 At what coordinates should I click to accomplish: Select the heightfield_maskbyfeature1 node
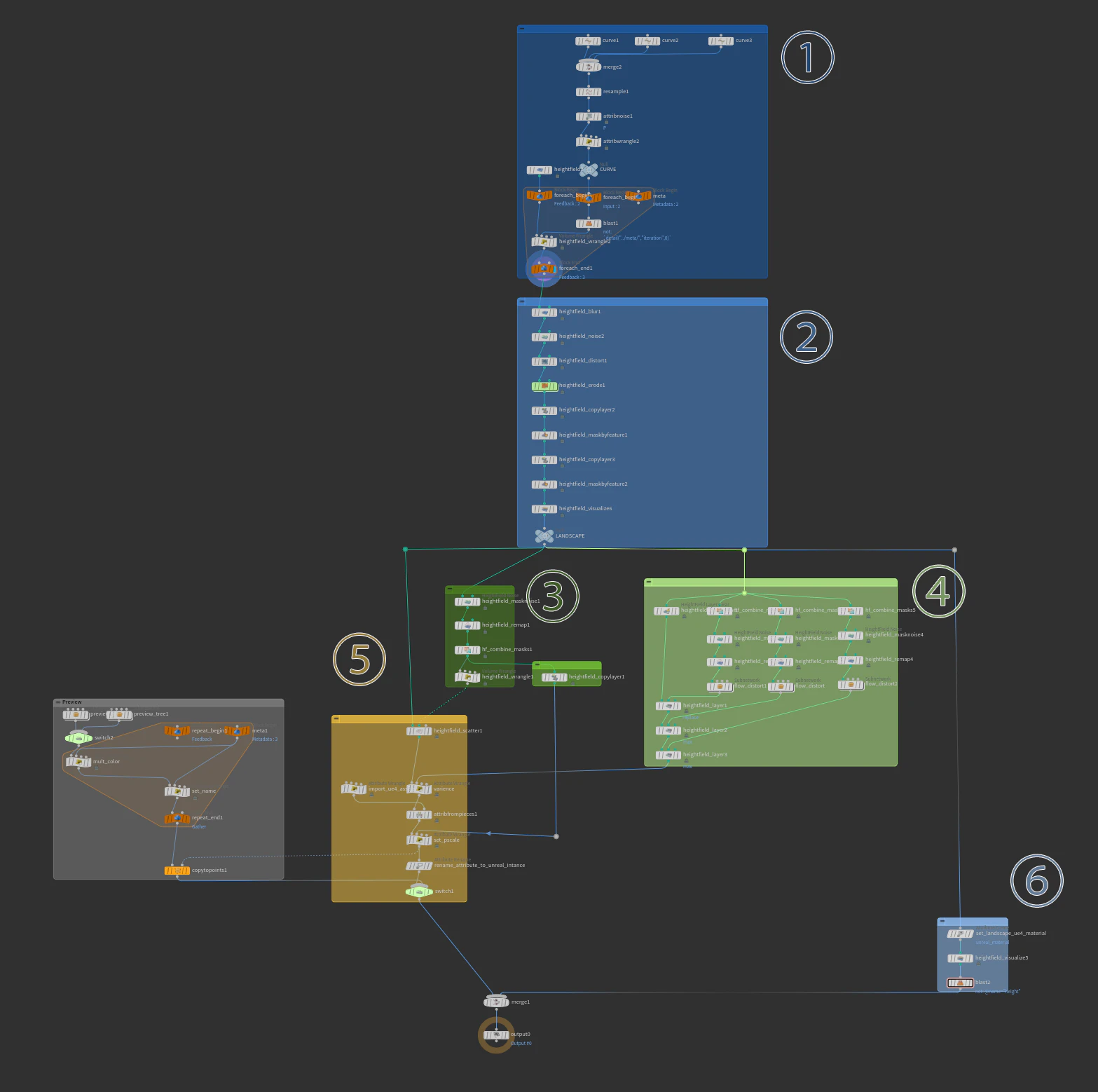544,435
